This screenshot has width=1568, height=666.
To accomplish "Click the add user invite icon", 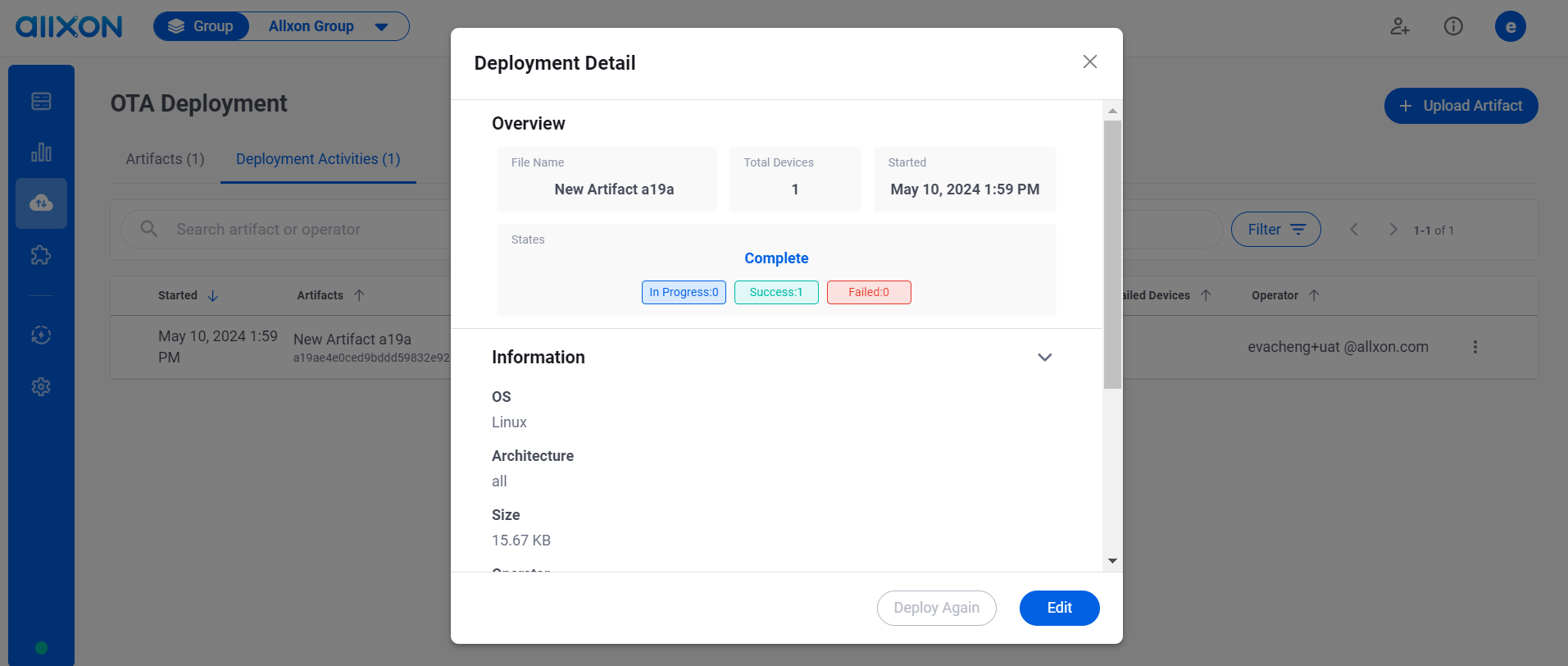I will [x=1400, y=26].
